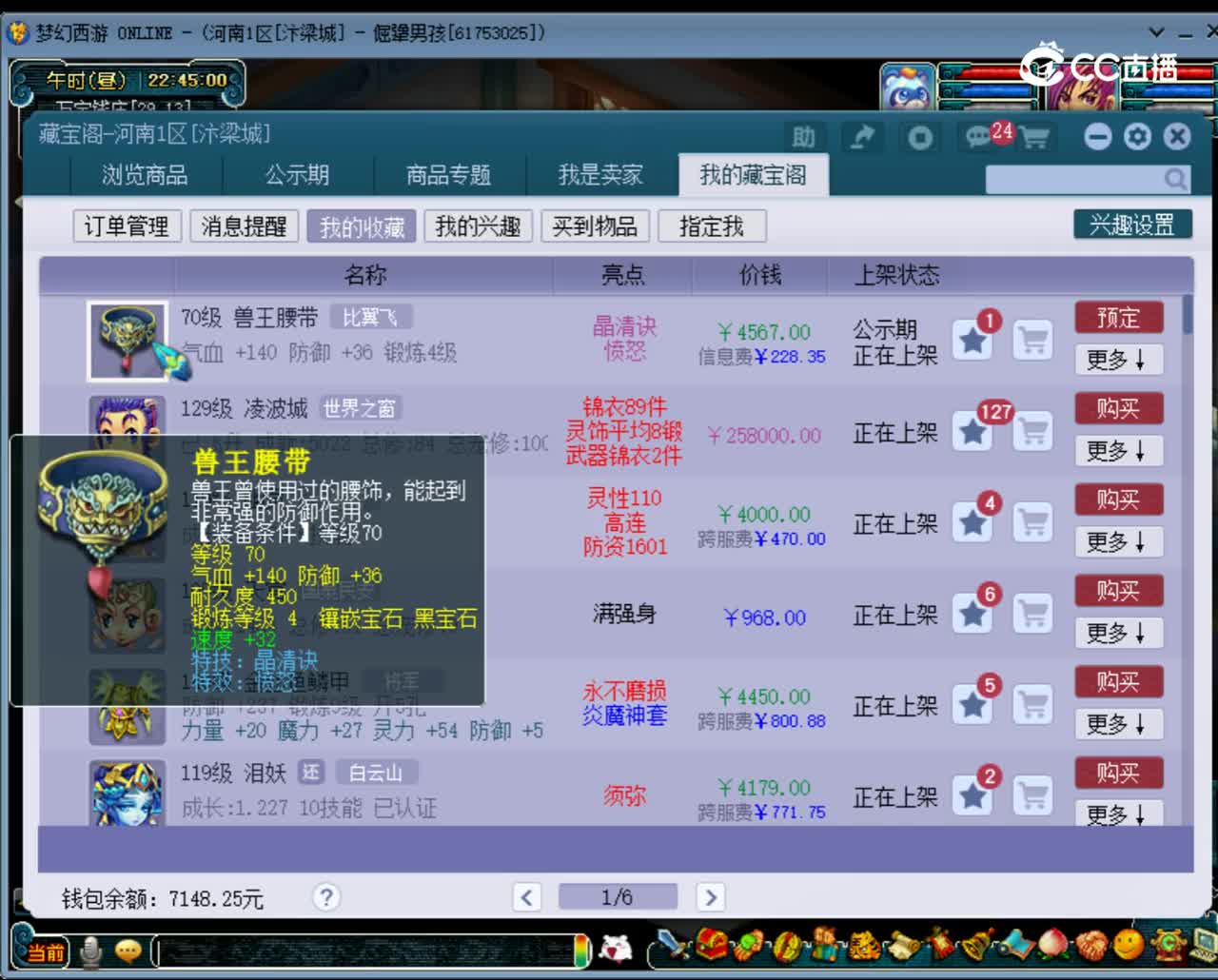Add the ¥968.00 item to cart
1218x980 pixels.
(x=1032, y=614)
